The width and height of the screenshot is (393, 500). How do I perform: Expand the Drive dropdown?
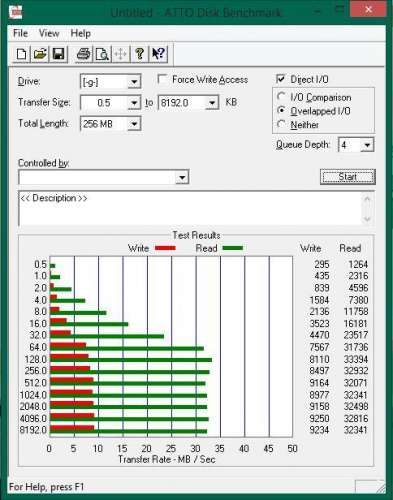[x=134, y=82]
